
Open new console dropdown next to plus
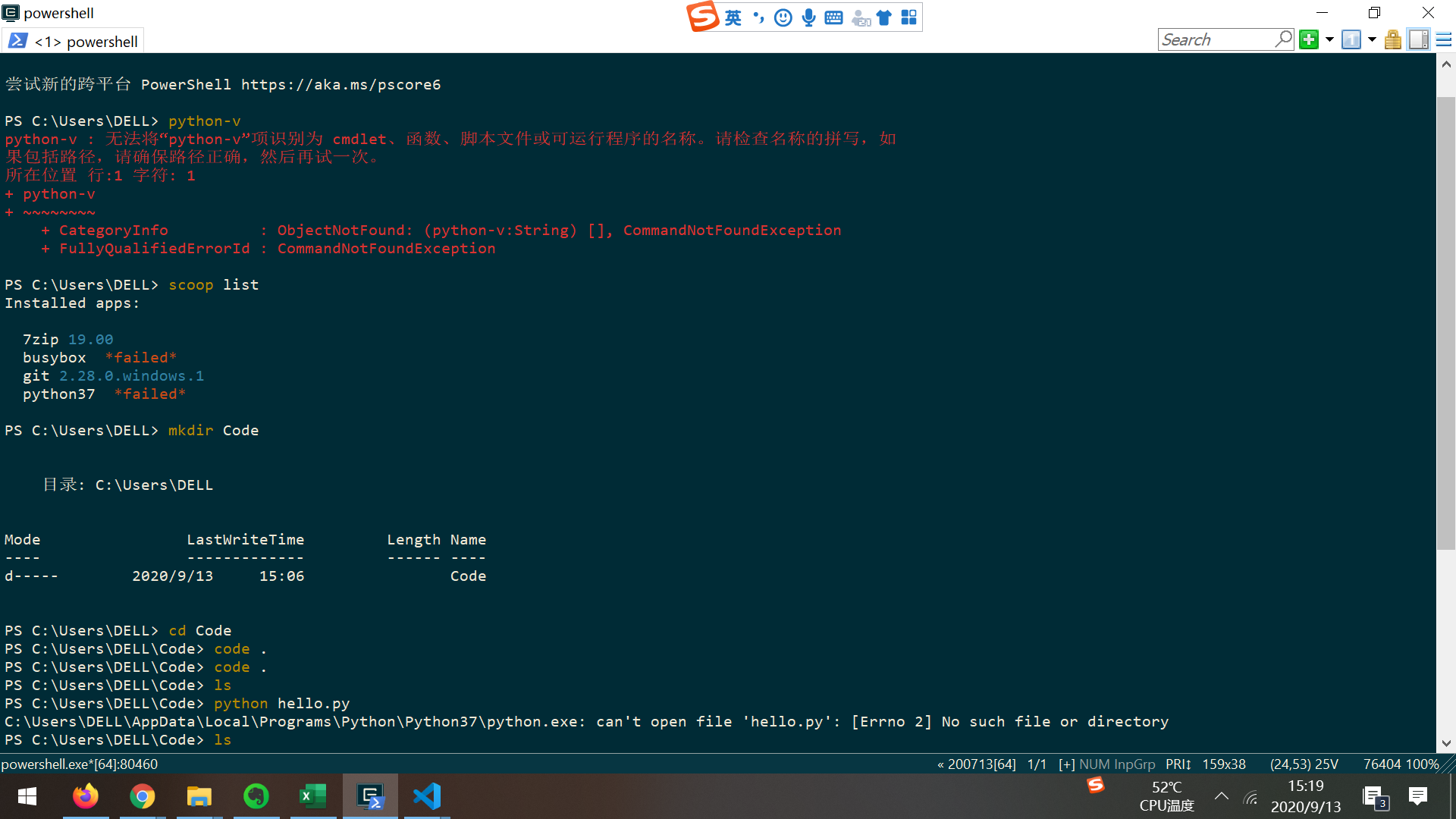pyautogui.click(x=1329, y=39)
